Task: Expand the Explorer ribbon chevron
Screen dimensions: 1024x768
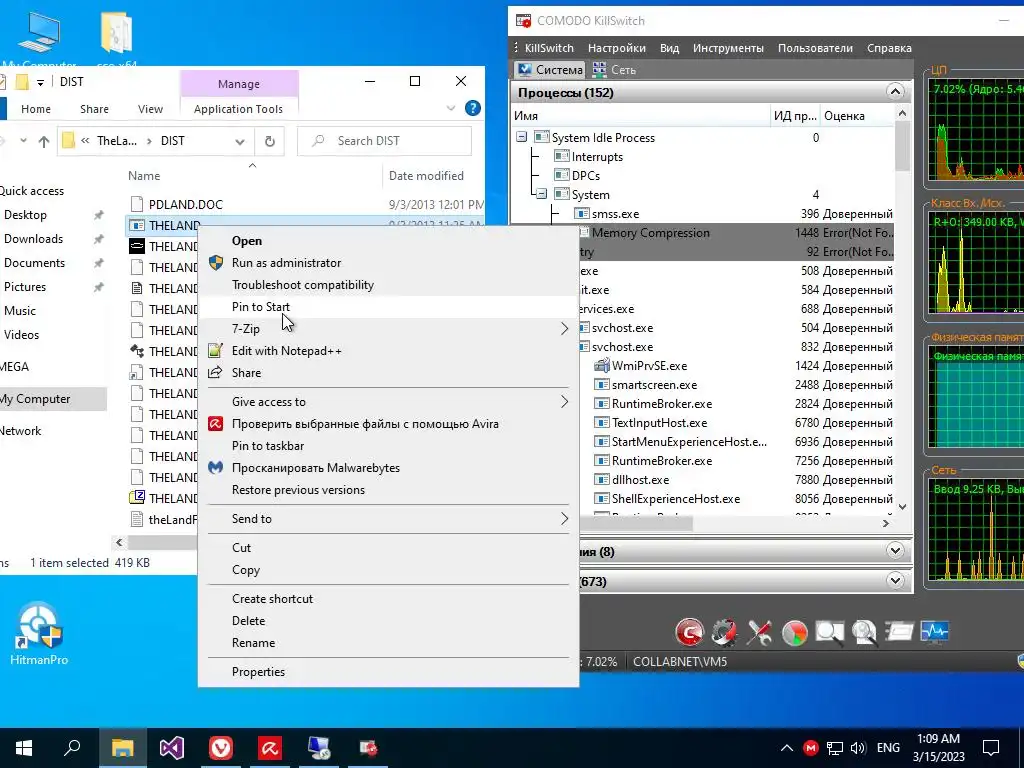Action: [451, 108]
